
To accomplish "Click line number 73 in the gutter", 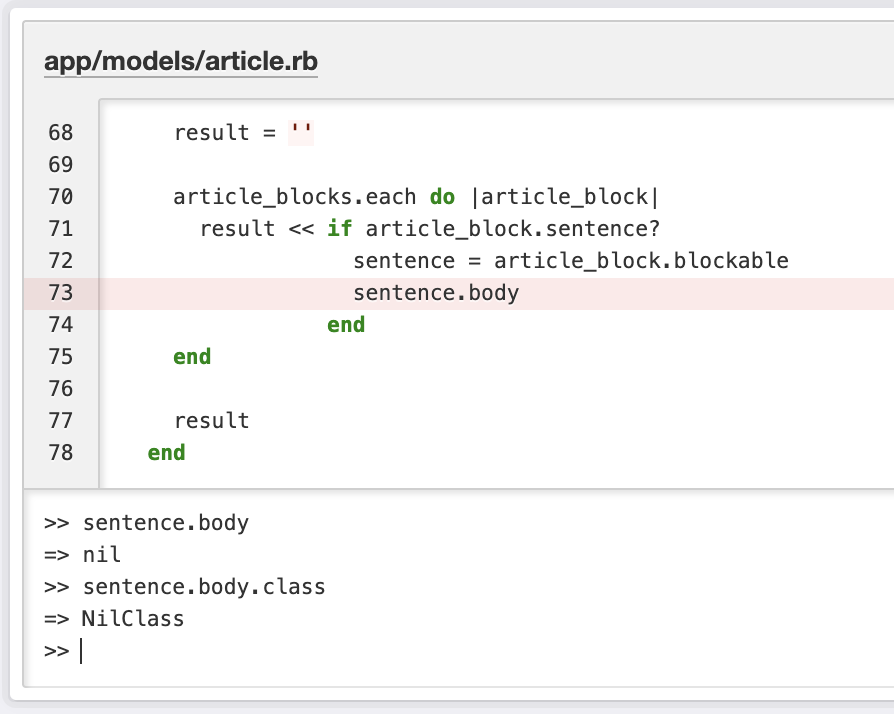I will (x=60, y=293).
